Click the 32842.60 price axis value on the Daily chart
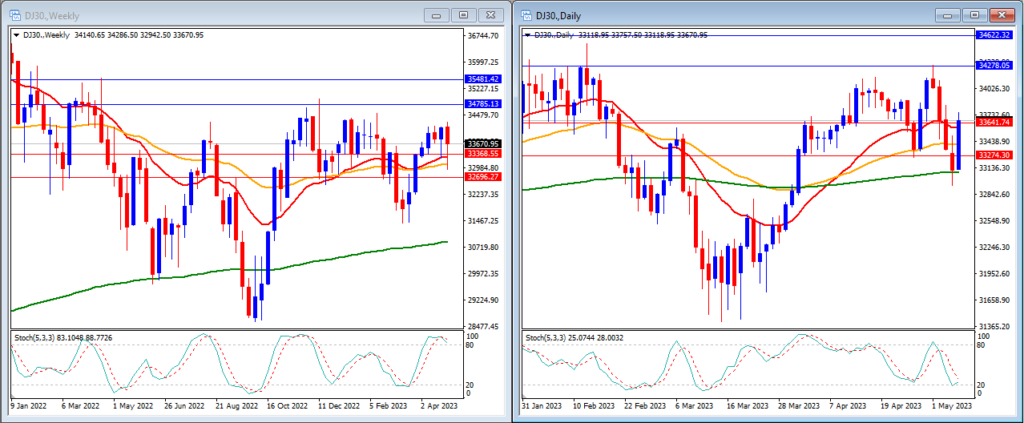This screenshot has height=423, width=1024. coord(994,195)
